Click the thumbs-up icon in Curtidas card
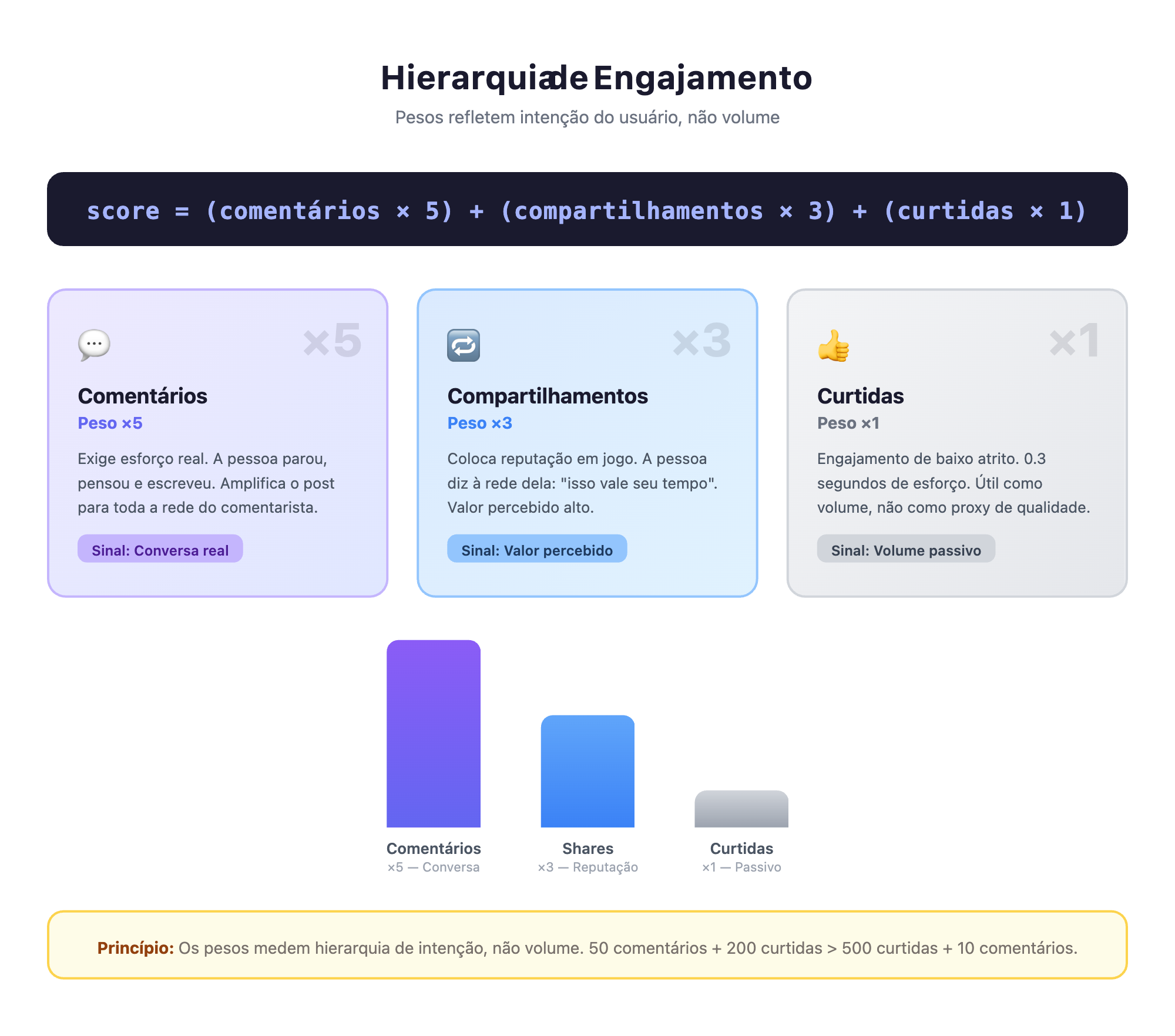Viewport: 1175px width, 1036px height. click(834, 345)
